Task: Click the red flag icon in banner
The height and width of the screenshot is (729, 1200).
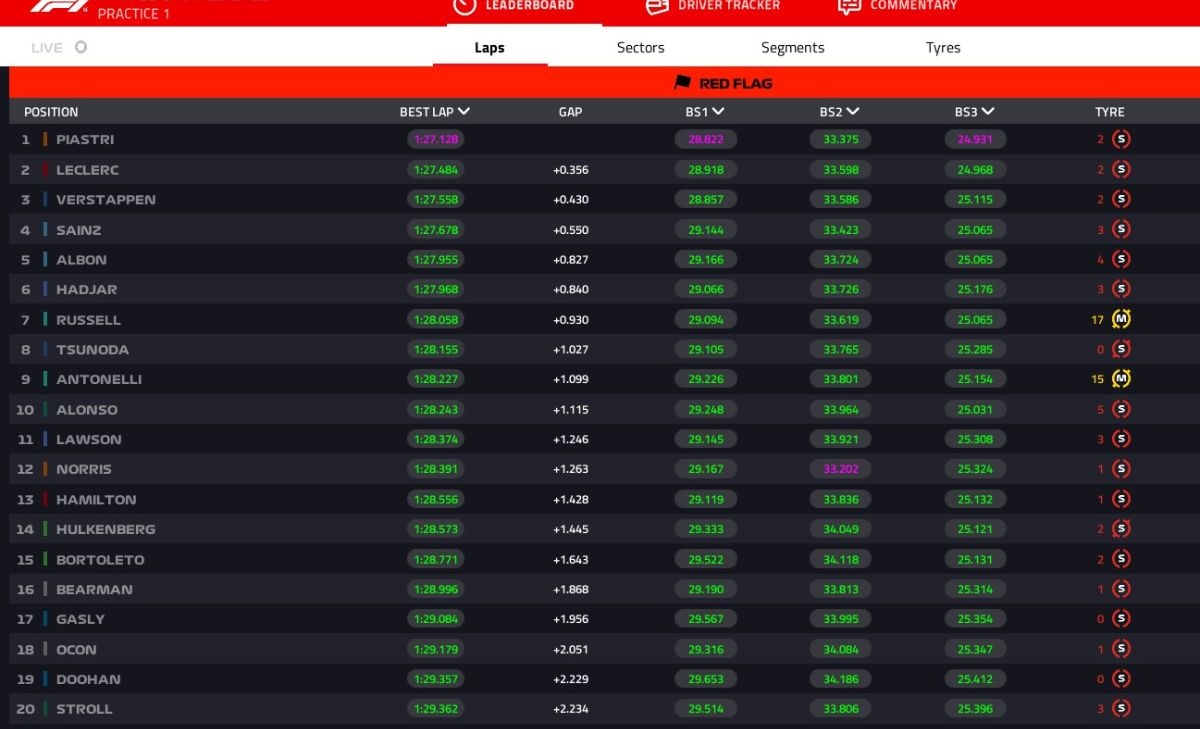Action: point(683,83)
